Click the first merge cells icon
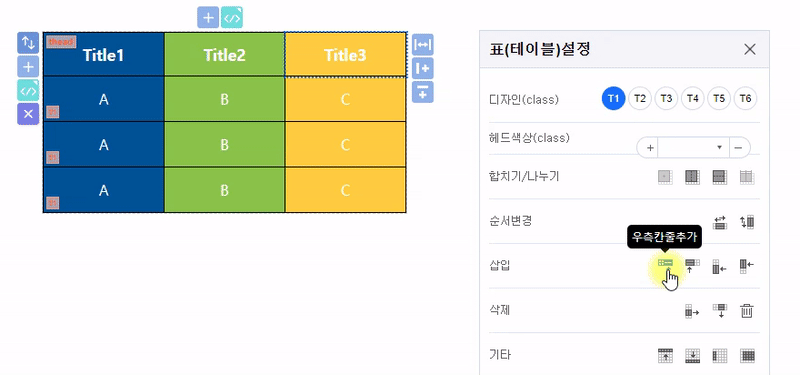This screenshot has height=375, width=800. click(665, 177)
